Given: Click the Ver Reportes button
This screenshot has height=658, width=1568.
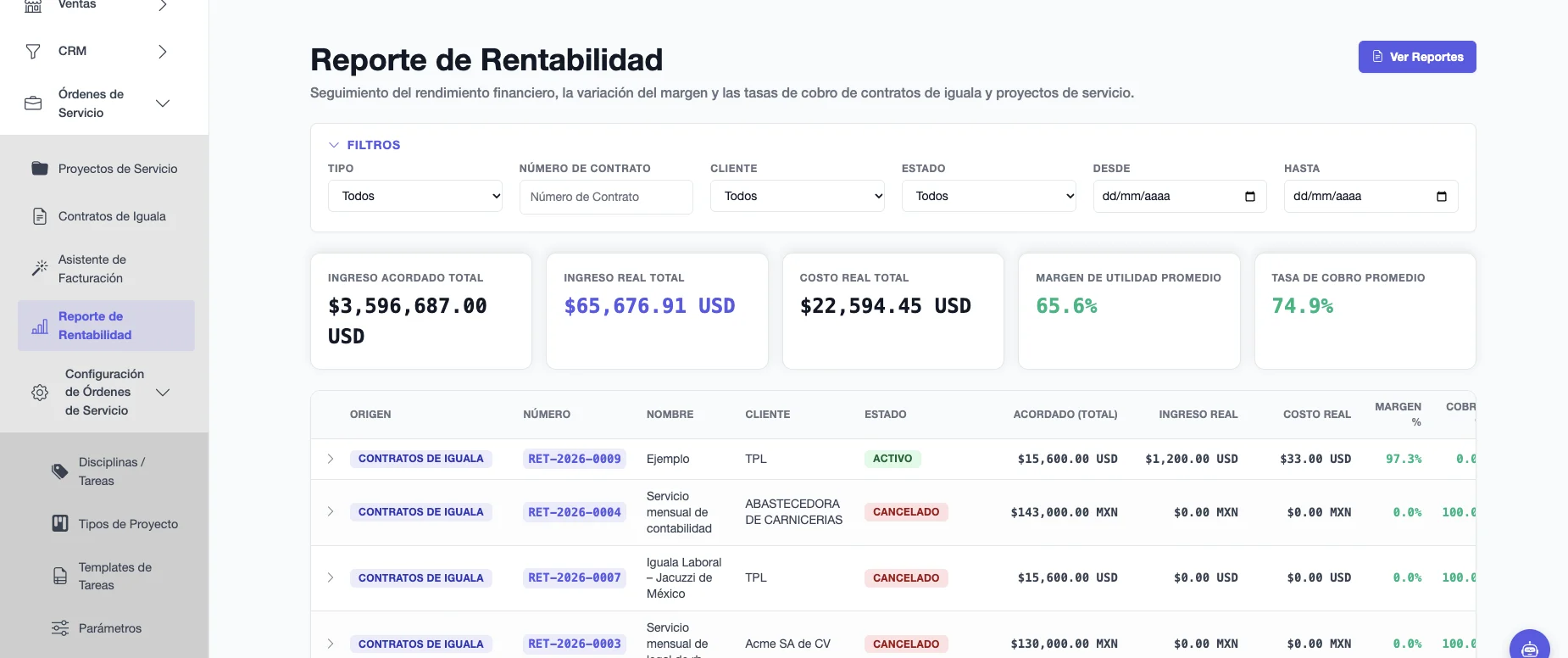Looking at the screenshot, I should (x=1417, y=57).
